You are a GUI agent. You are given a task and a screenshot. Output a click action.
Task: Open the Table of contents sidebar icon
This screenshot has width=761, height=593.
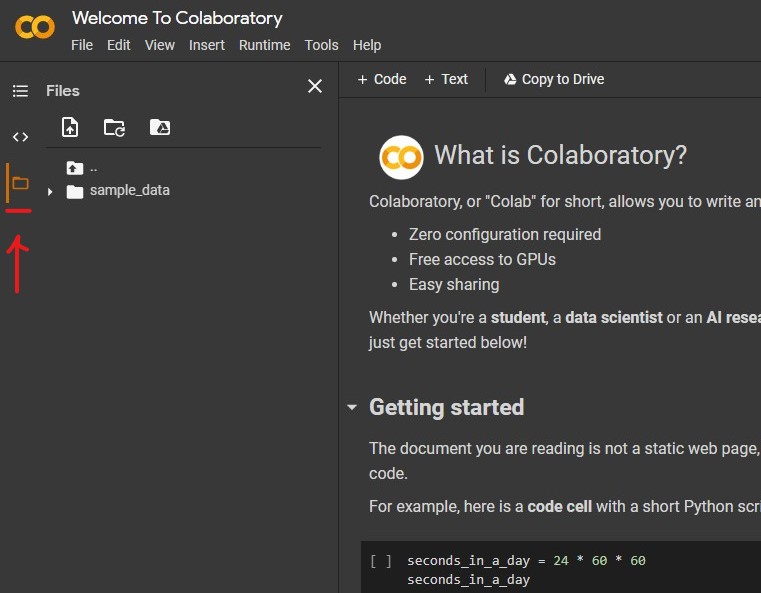(20, 91)
